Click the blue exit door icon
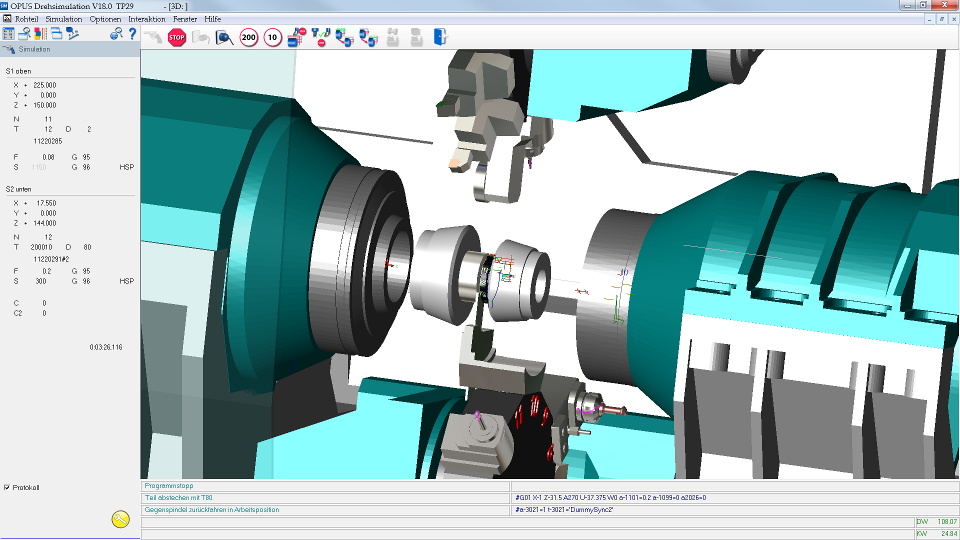The width and height of the screenshot is (960, 540). coord(440,37)
